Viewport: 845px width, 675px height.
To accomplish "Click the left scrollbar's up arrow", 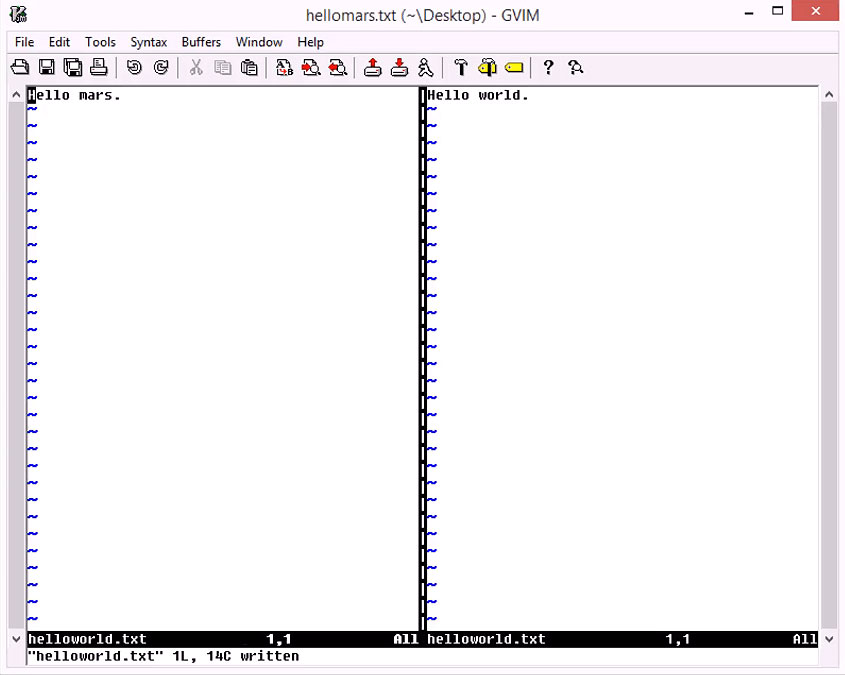I will tap(16, 95).
